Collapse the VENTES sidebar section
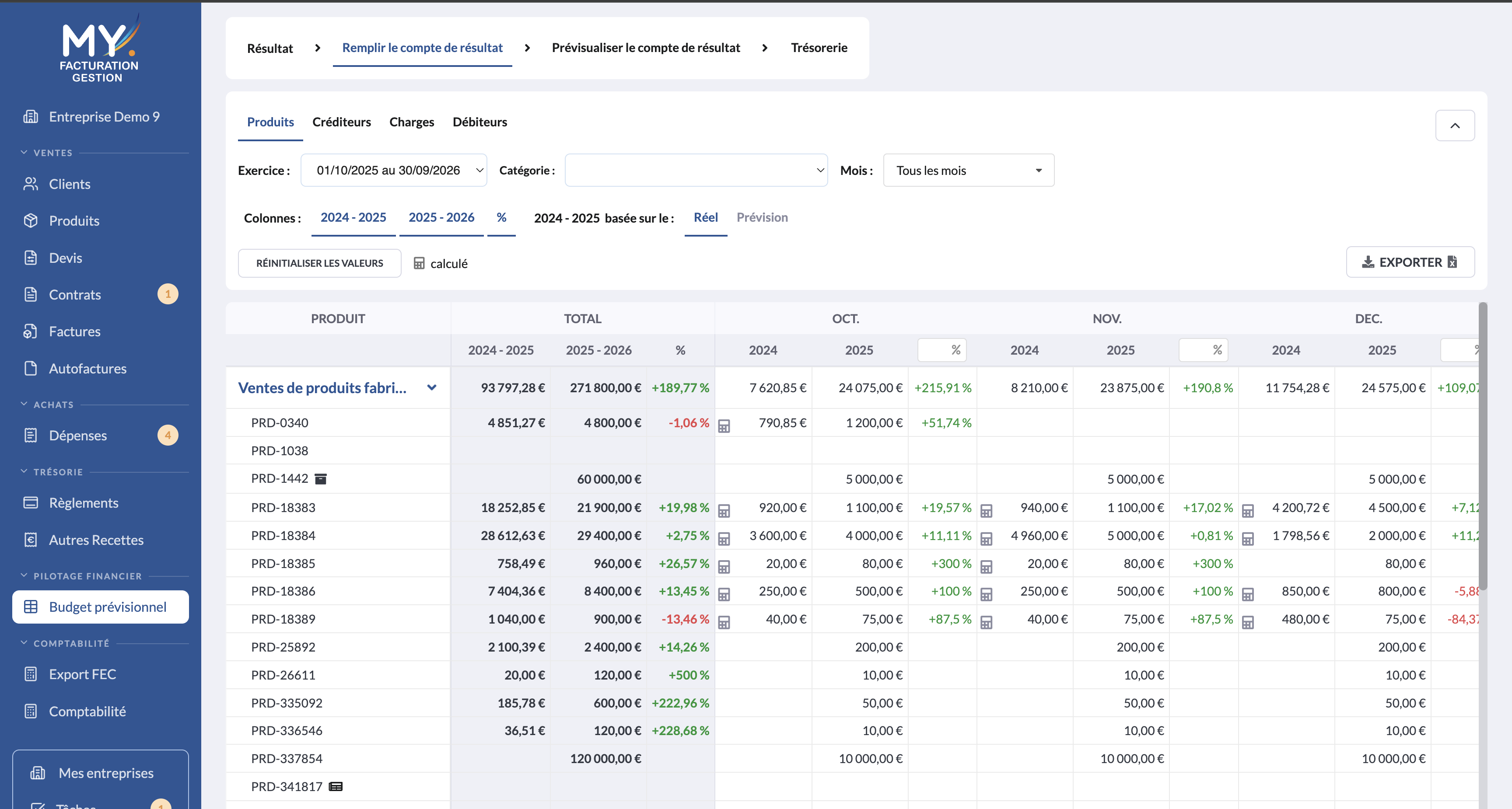This screenshot has height=809, width=1512. click(x=24, y=153)
